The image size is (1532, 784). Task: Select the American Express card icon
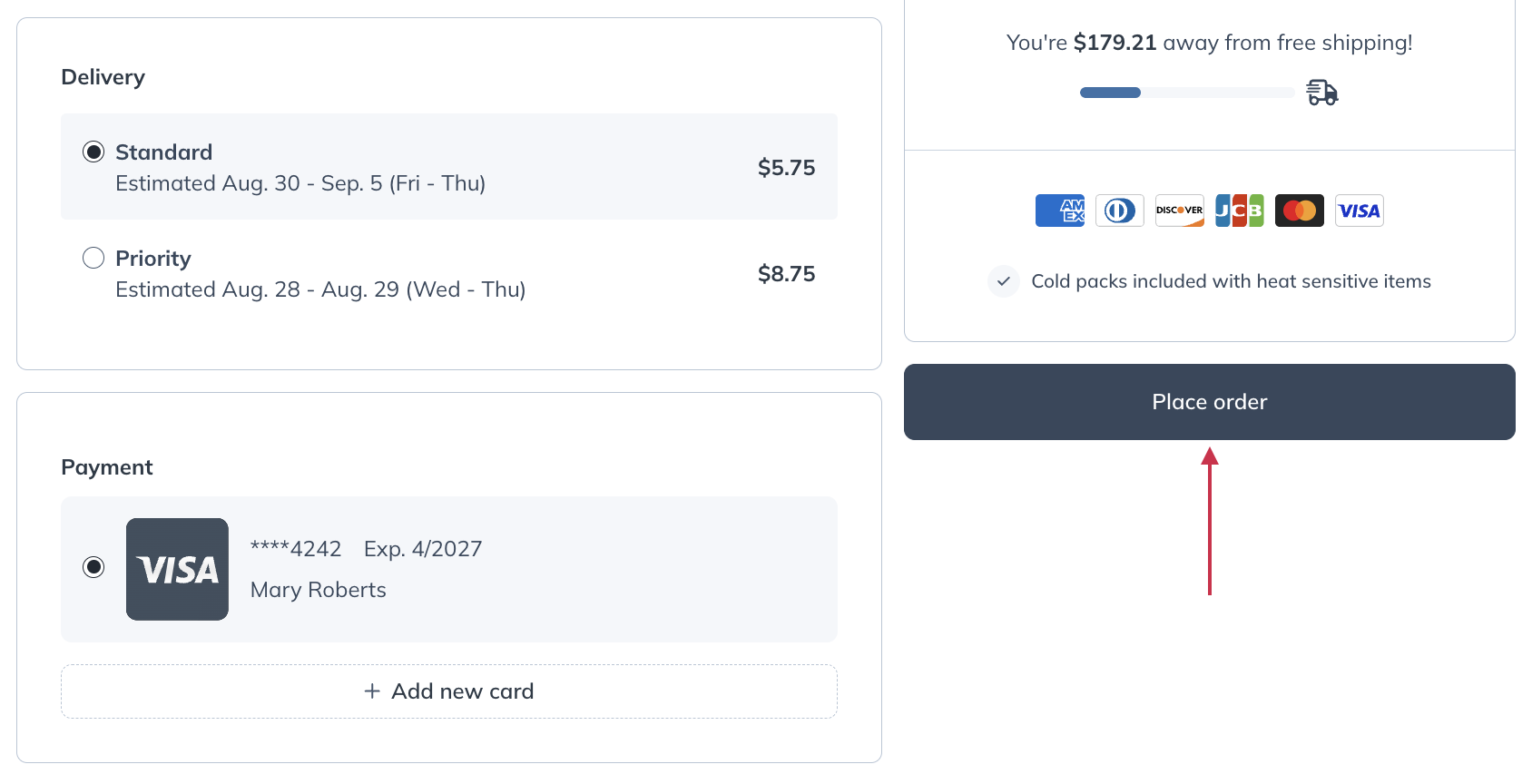[x=1059, y=210]
